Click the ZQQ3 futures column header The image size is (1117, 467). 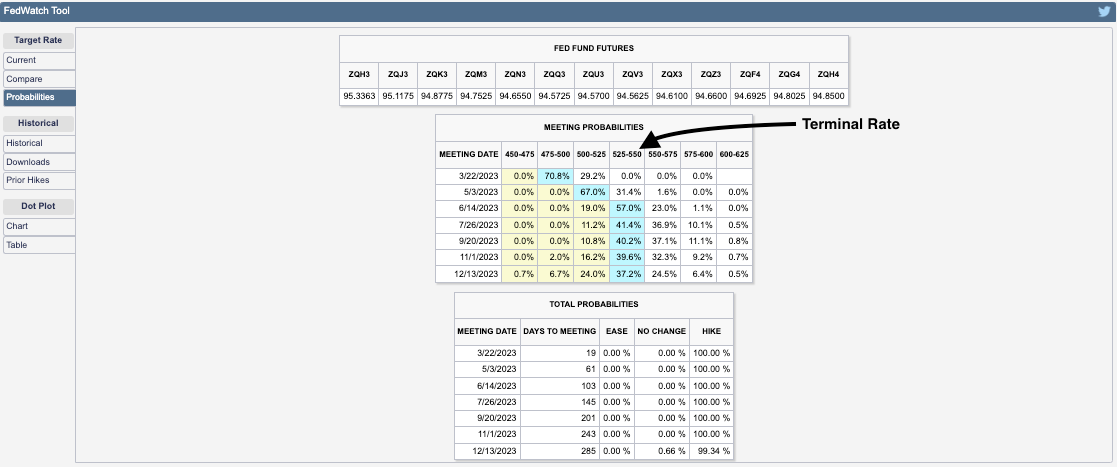(x=554, y=74)
